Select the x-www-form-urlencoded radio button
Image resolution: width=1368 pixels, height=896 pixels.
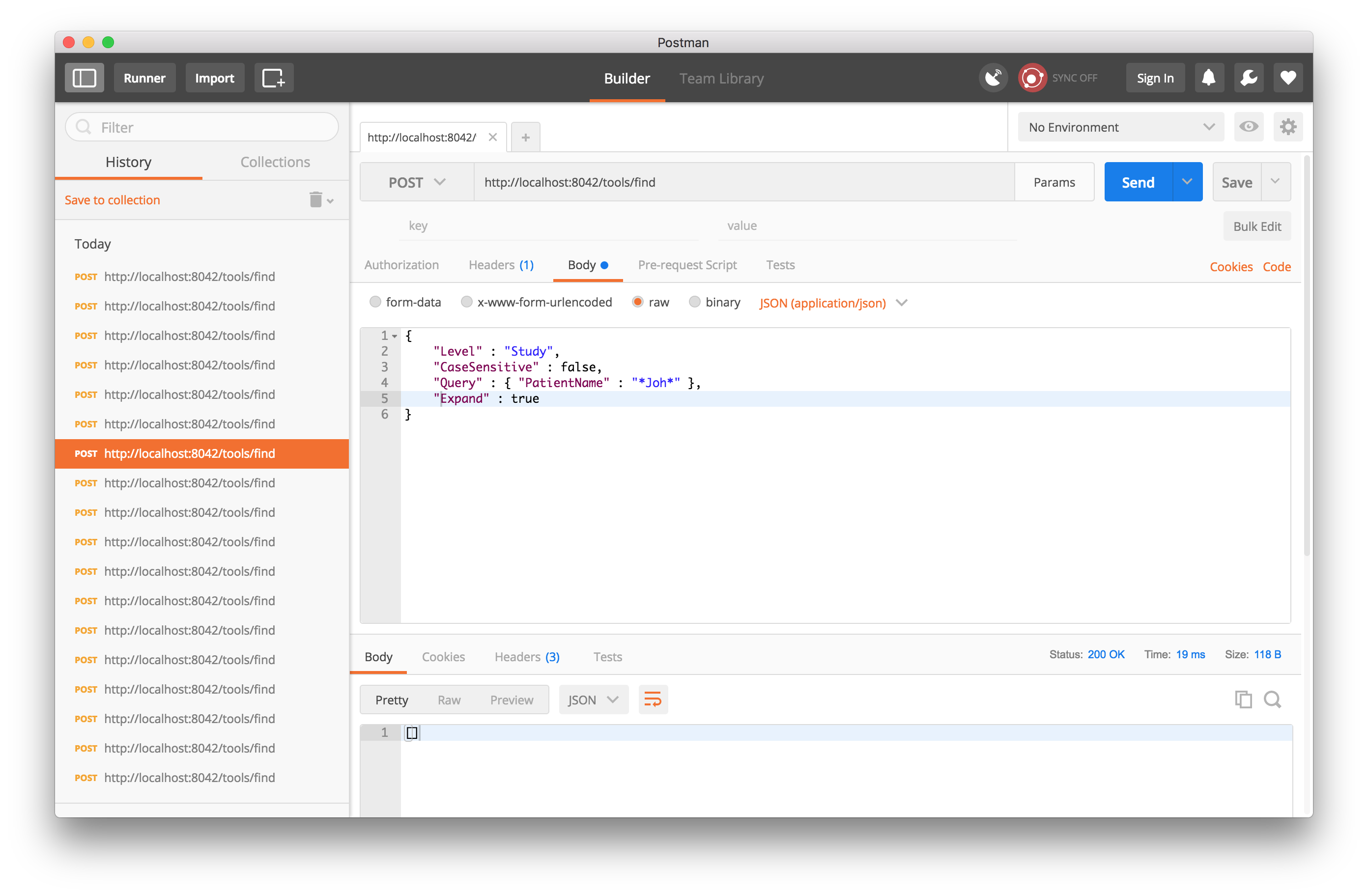tap(467, 302)
